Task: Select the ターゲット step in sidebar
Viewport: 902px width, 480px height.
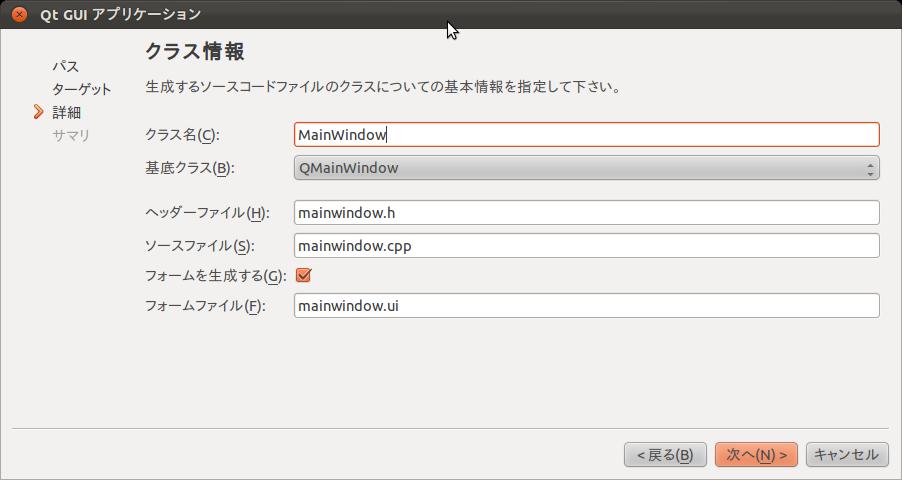Action: (x=82, y=89)
